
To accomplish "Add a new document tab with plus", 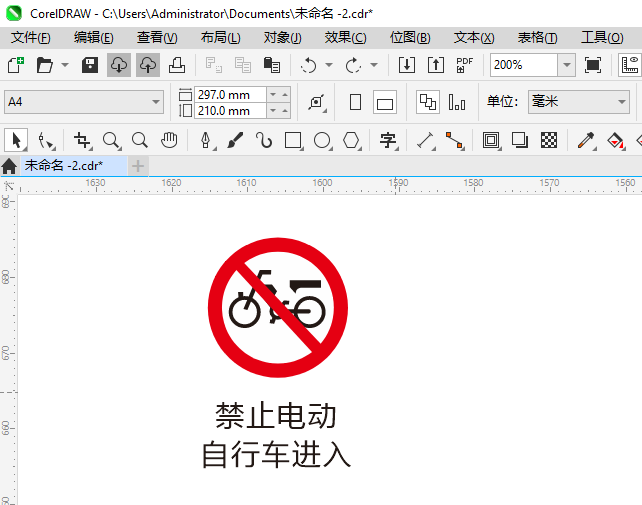I will tap(138, 166).
